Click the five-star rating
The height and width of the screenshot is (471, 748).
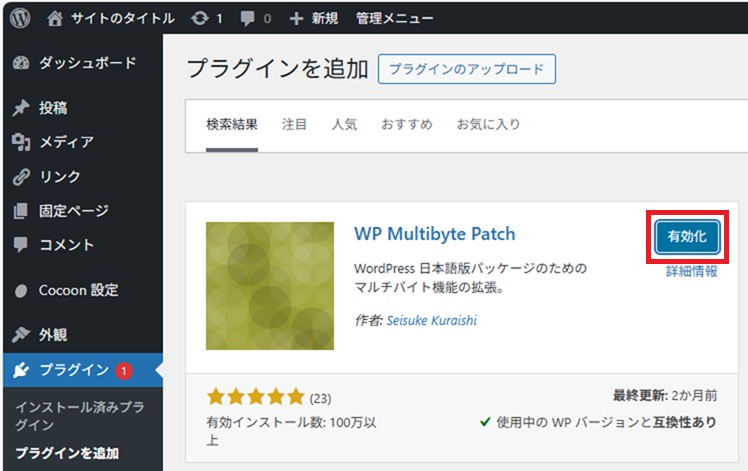pos(256,397)
